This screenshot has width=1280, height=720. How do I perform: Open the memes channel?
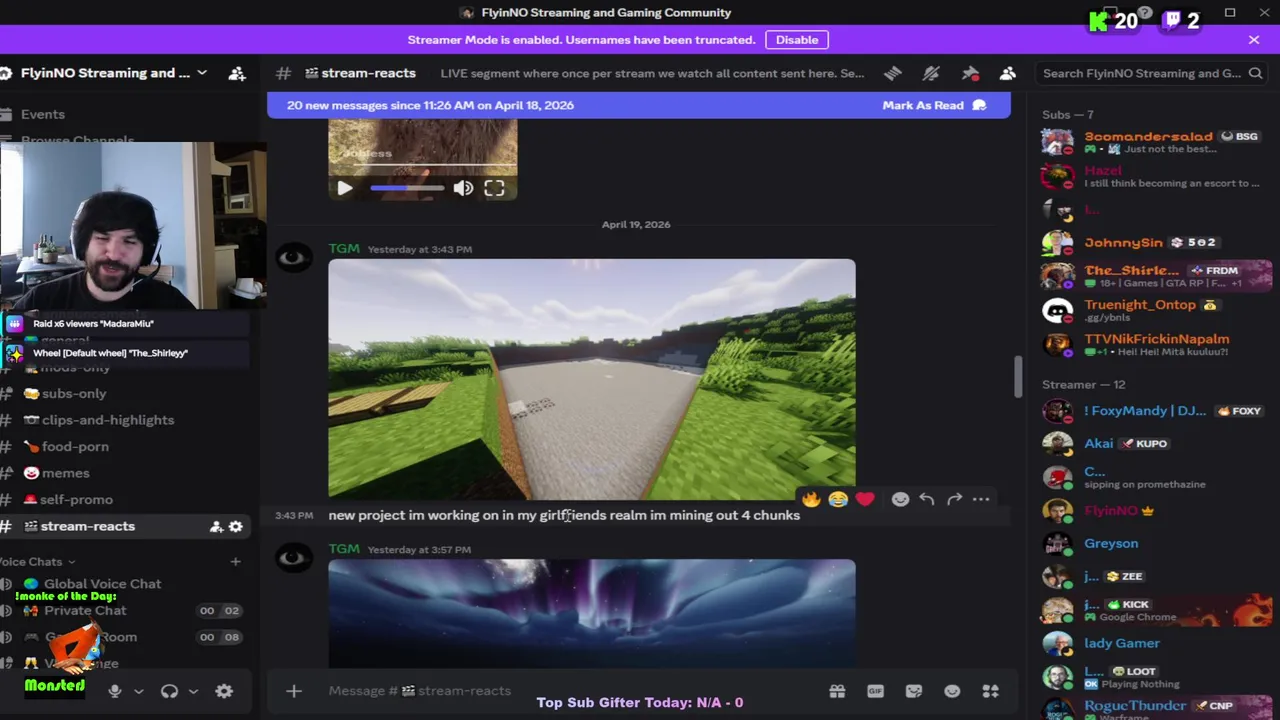pyautogui.click(x=66, y=473)
